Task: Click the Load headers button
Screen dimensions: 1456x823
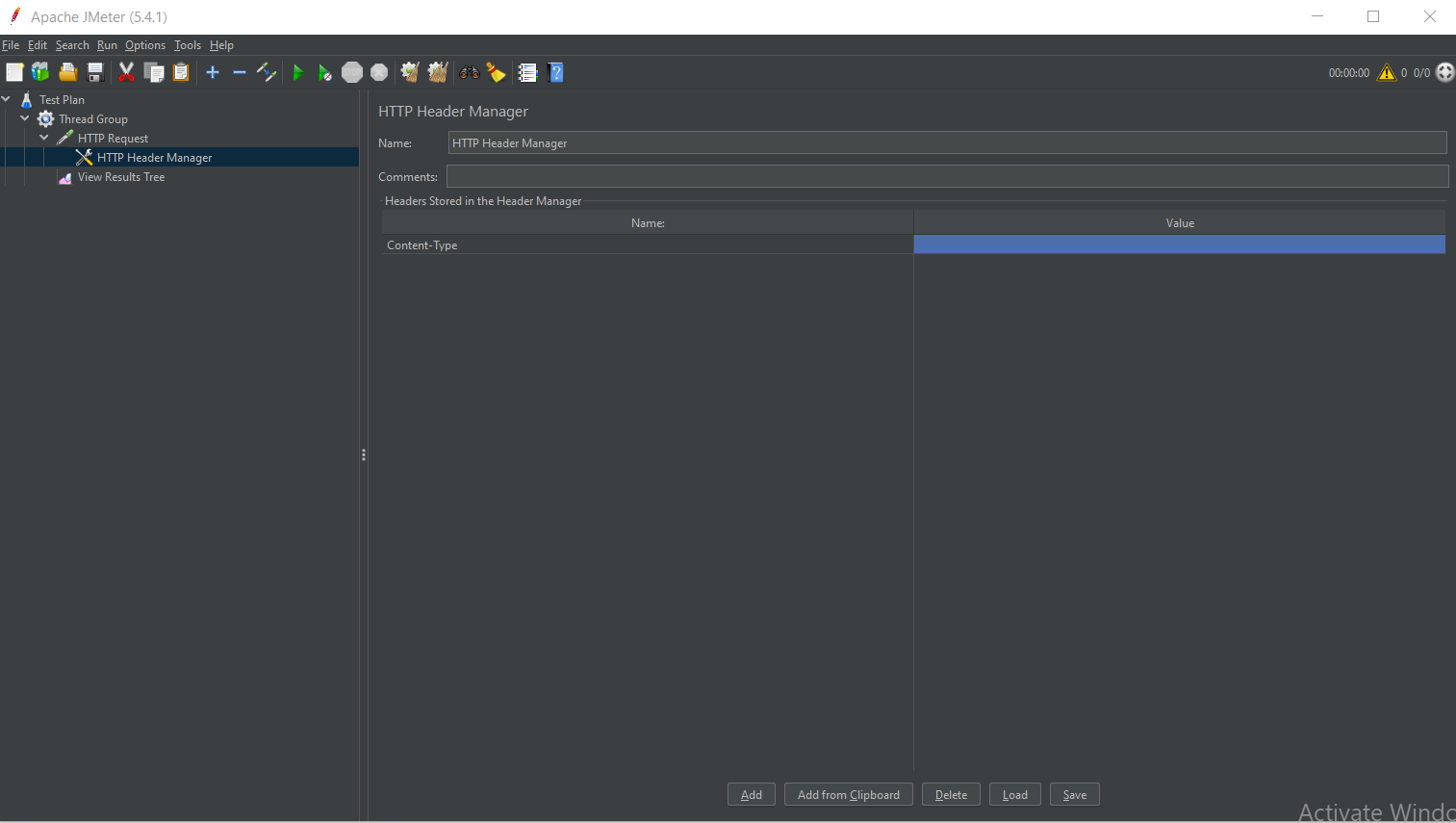Action: [1015, 795]
